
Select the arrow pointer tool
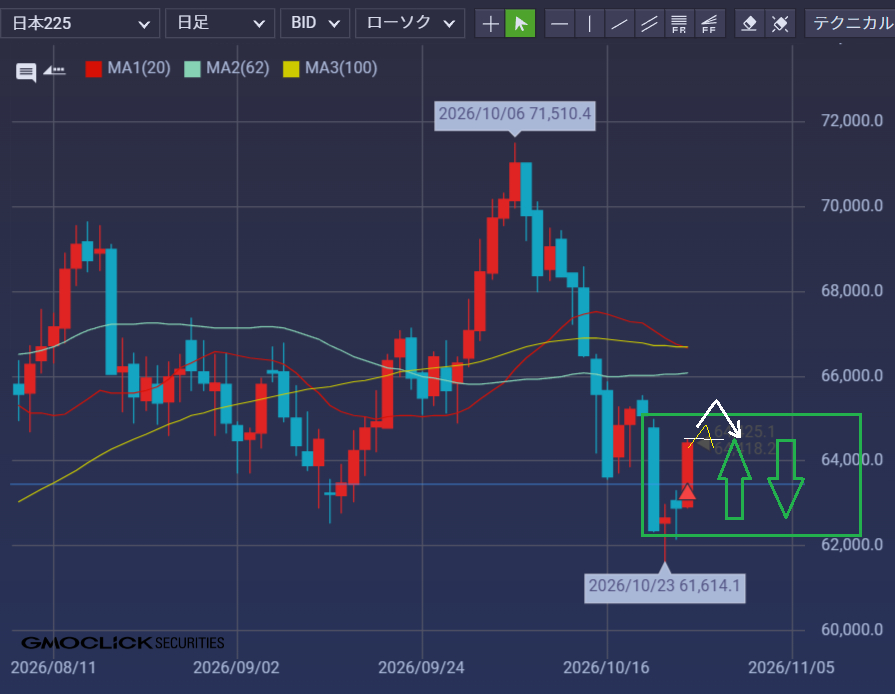(521, 23)
